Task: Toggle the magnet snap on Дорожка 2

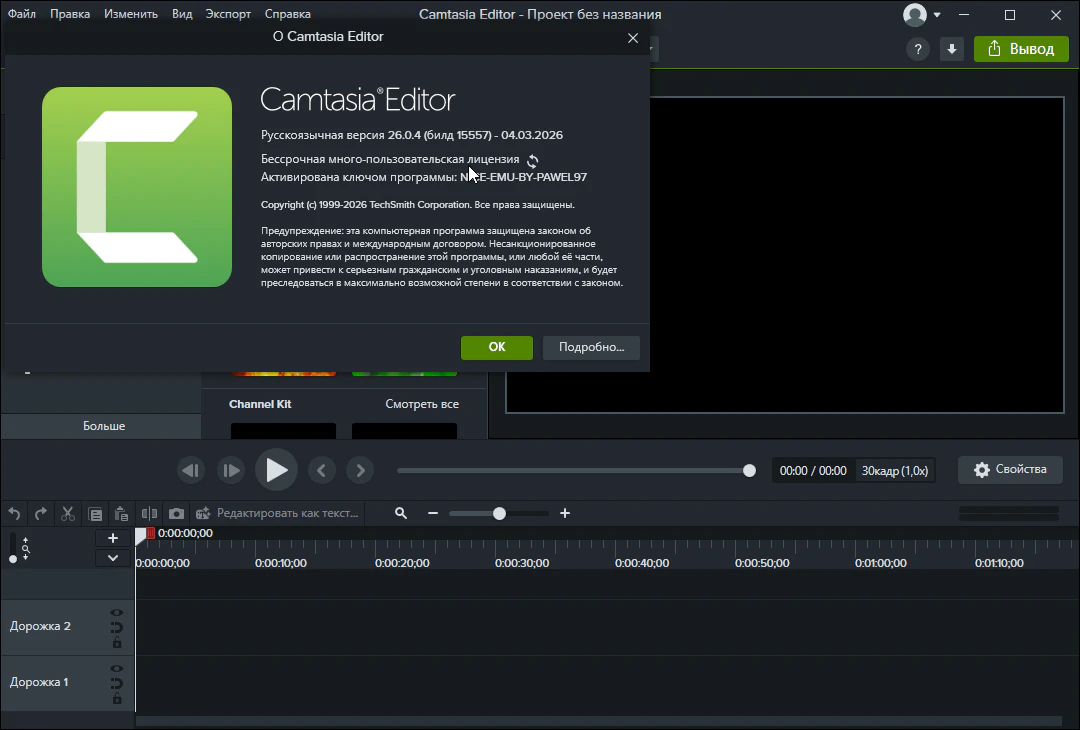Action: click(x=117, y=627)
